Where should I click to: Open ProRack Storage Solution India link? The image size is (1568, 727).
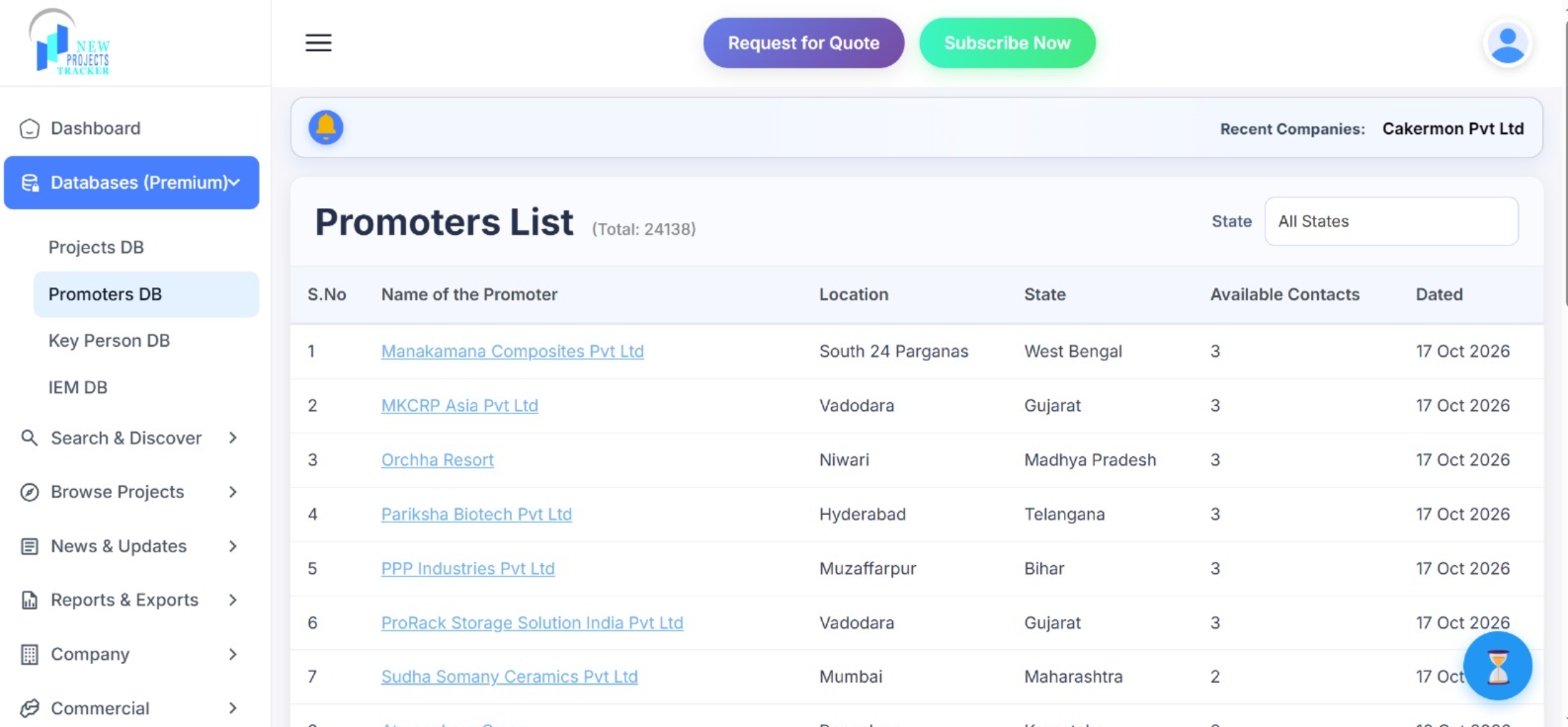coord(532,623)
